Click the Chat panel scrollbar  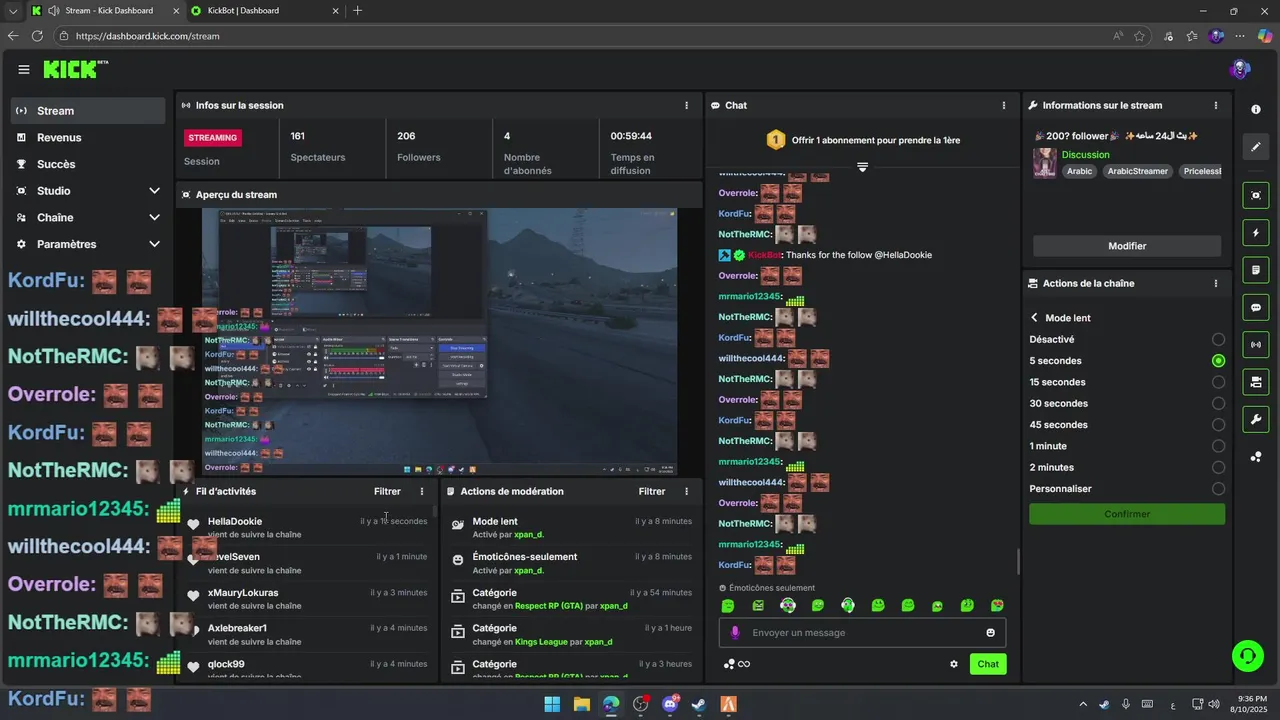(1018, 561)
